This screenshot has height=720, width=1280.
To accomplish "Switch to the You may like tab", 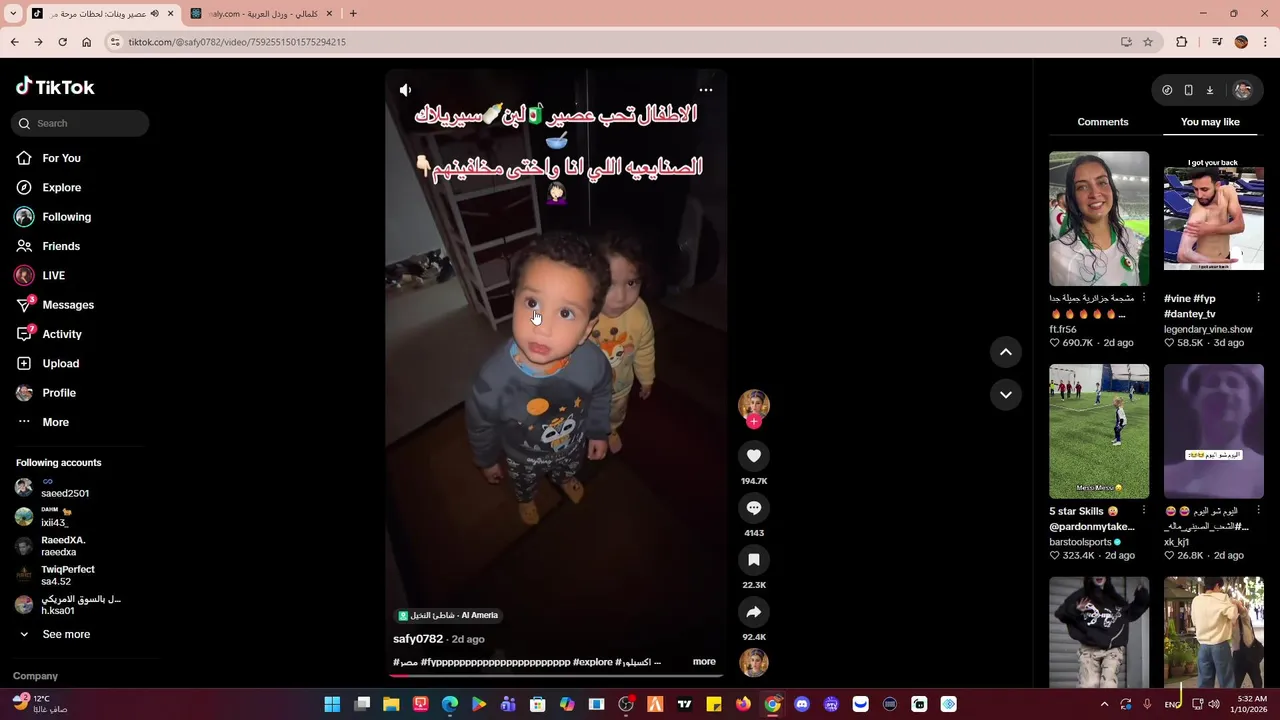I will pyautogui.click(x=1210, y=122).
